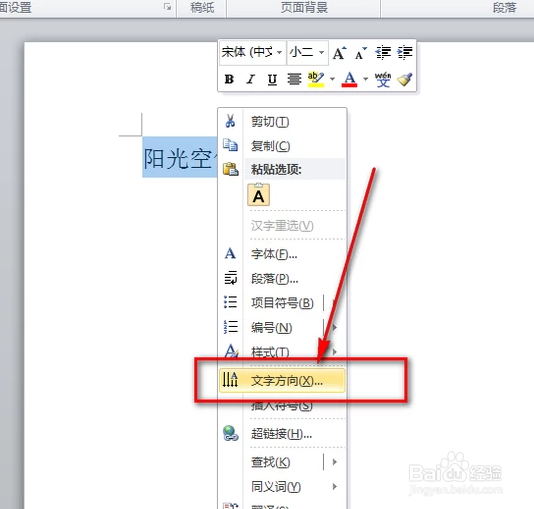This screenshot has height=509, width=534.
Task: Expand the 查找 submenu arrow
Action: tap(334, 462)
